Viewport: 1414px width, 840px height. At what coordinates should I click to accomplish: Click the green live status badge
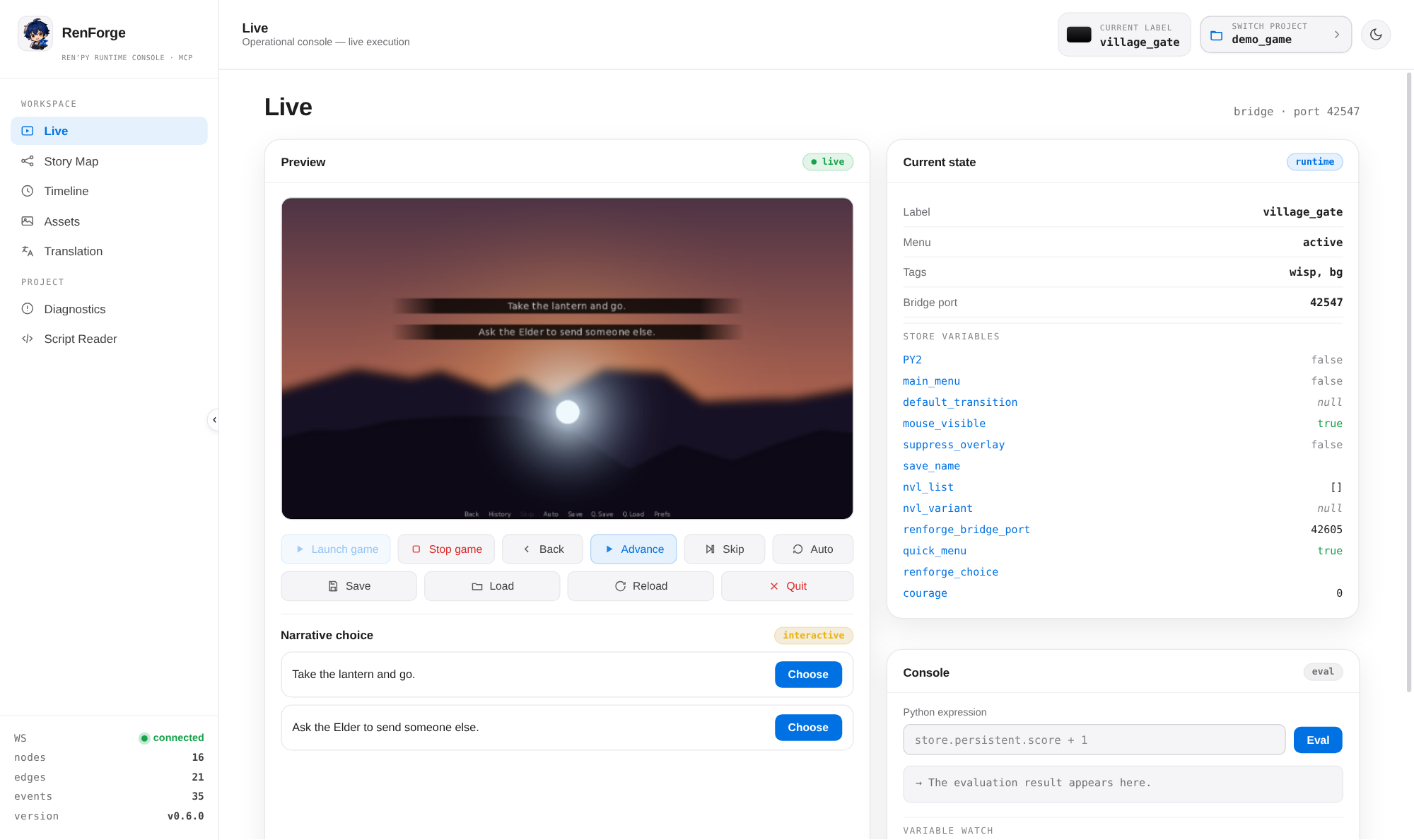[828, 162]
